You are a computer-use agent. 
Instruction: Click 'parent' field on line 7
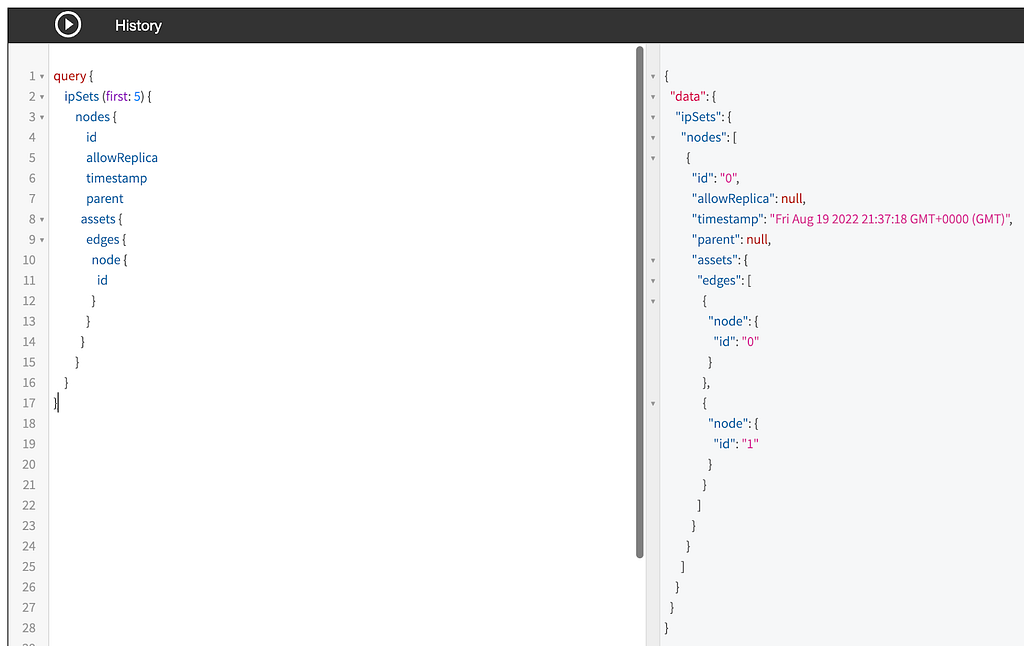pos(104,199)
